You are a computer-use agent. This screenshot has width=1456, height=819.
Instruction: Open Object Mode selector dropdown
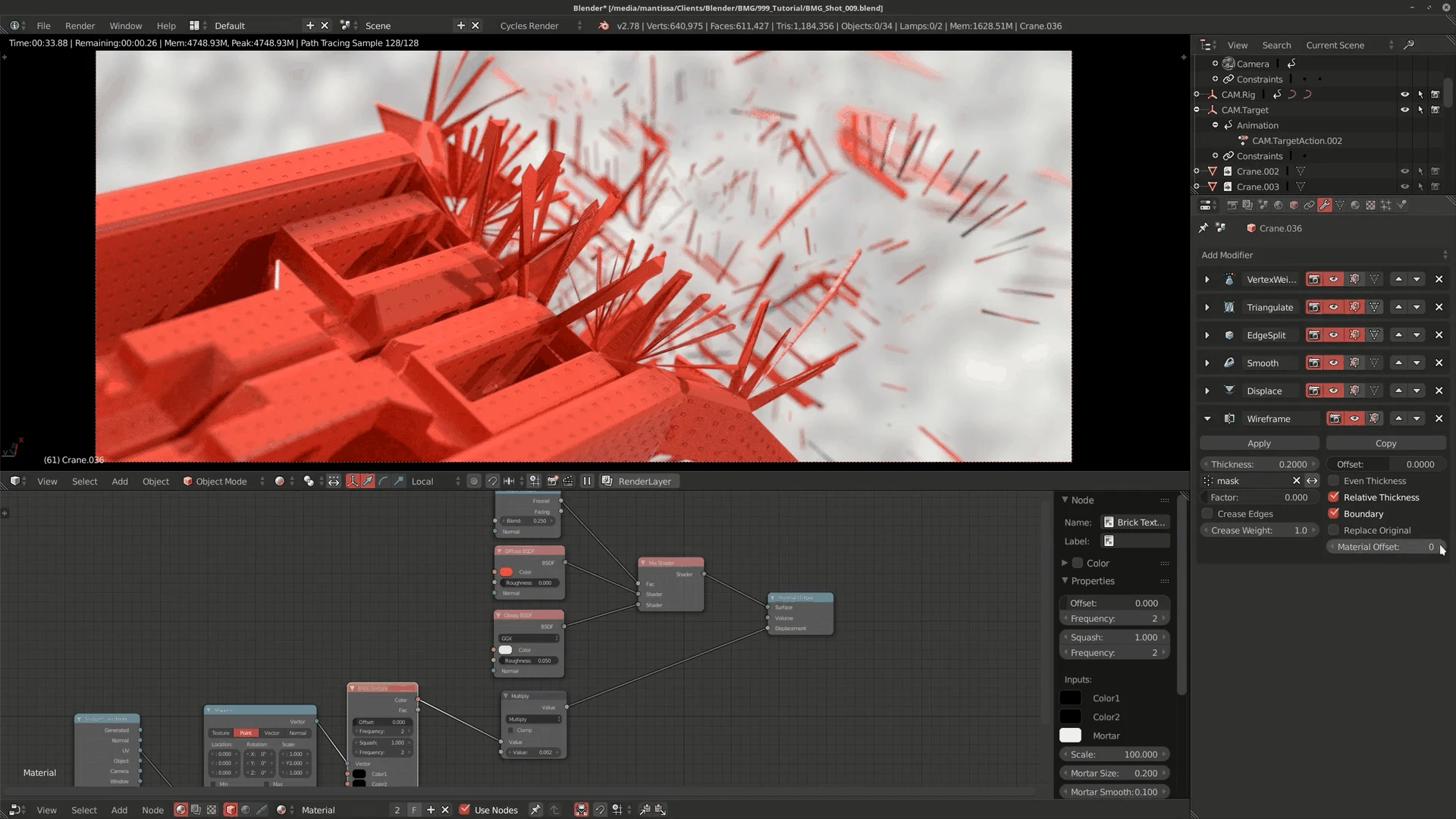coord(224,481)
